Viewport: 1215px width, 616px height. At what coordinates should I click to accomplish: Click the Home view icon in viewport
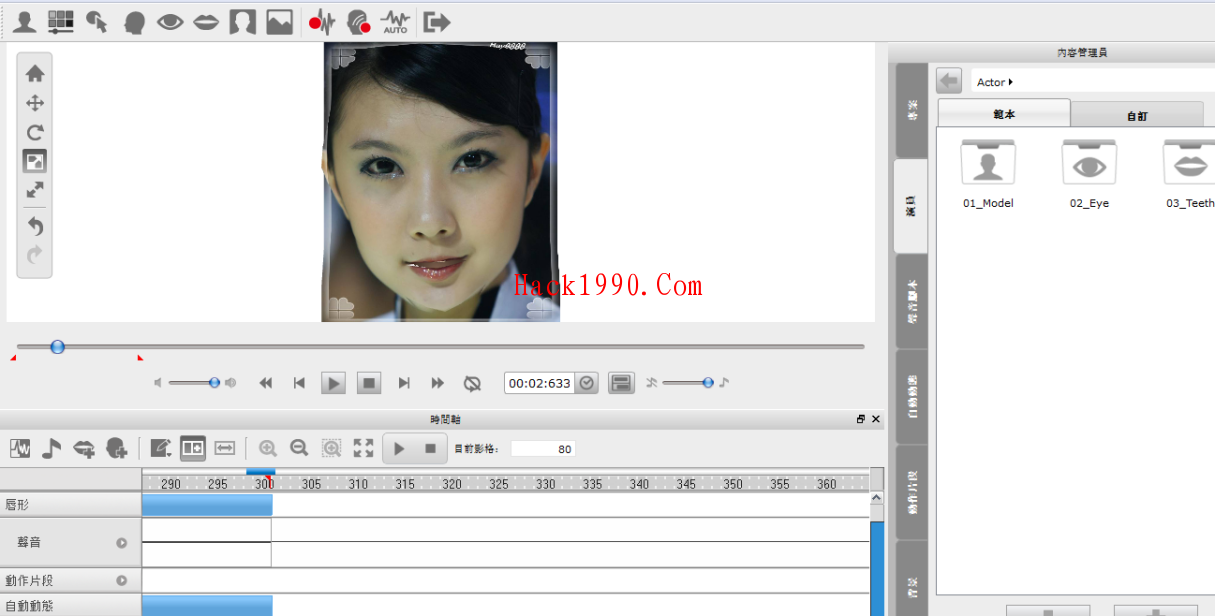[35, 73]
